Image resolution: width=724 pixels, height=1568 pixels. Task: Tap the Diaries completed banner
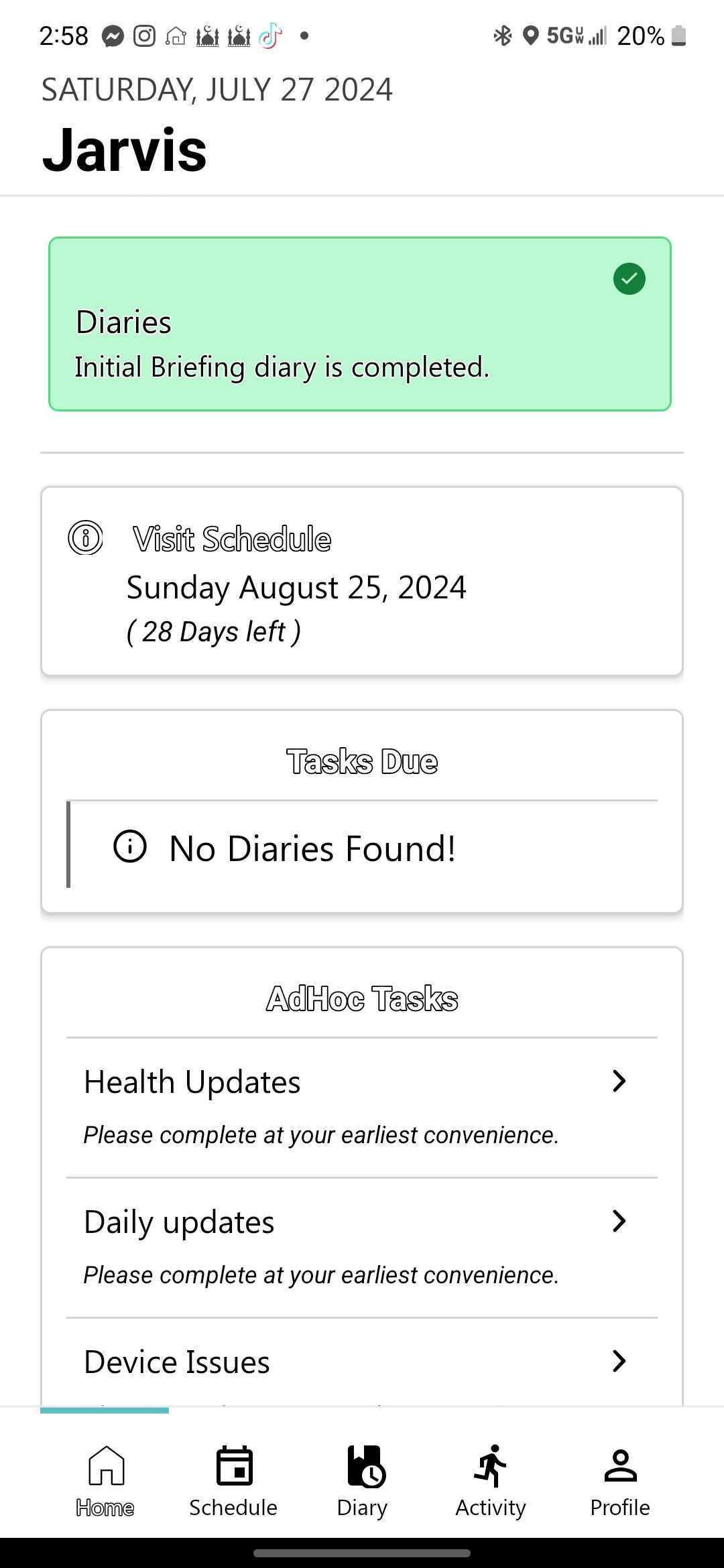click(360, 324)
